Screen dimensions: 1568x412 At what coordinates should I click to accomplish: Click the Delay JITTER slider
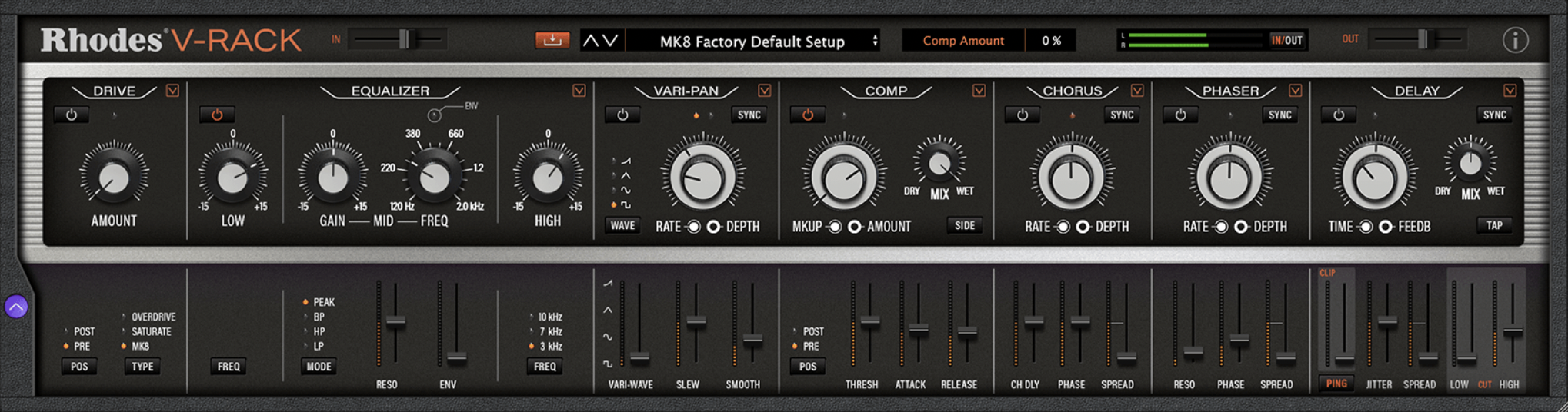tap(1386, 323)
